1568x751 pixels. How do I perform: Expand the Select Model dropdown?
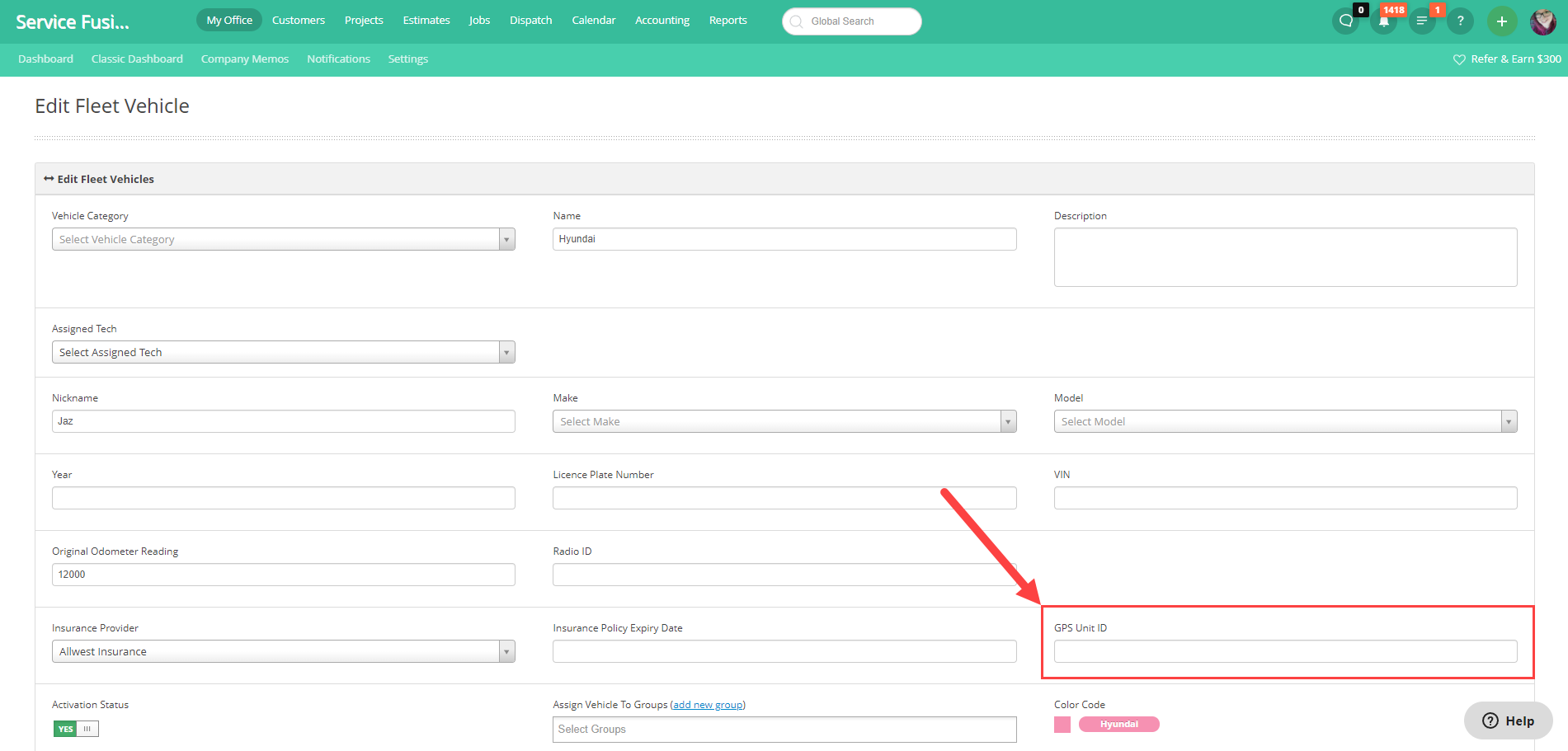(x=1285, y=421)
